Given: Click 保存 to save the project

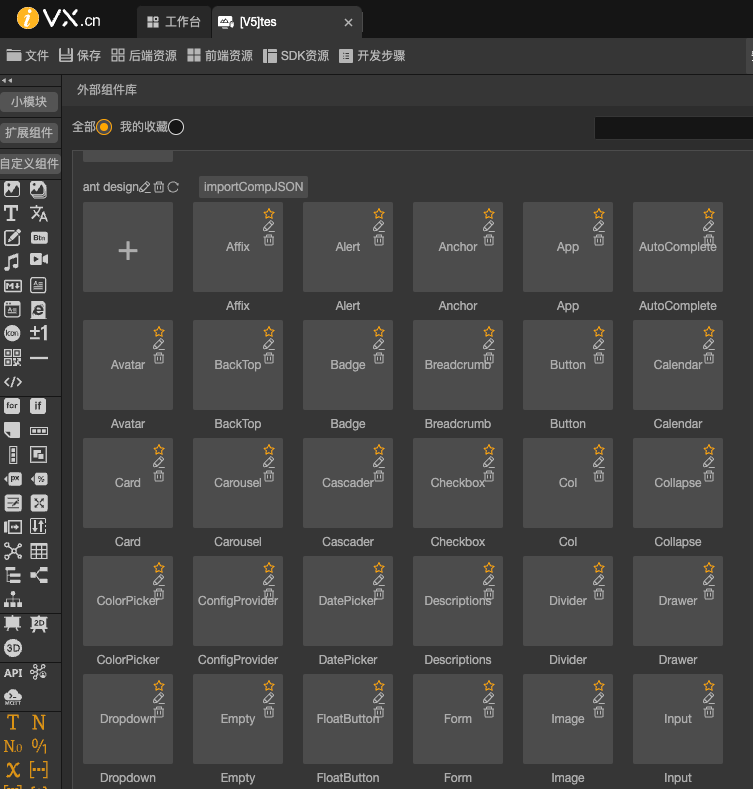Looking at the screenshot, I should (80, 55).
